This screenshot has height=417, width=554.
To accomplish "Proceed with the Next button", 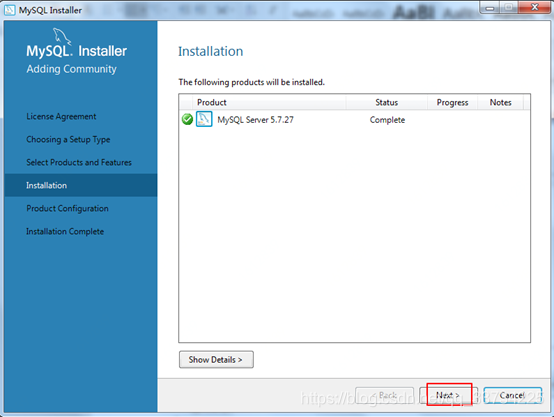I will [448, 395].
